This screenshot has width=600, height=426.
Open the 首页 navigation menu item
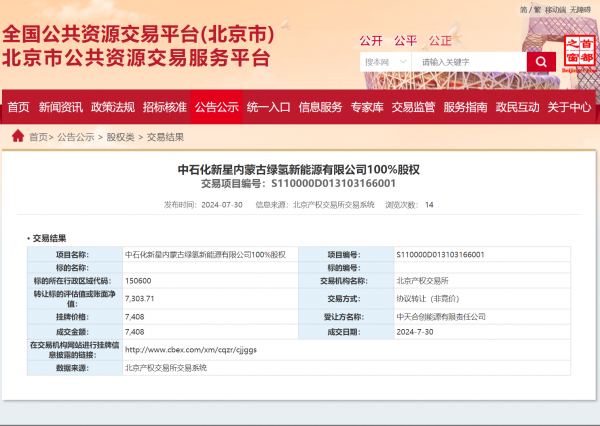(x=18, y=107)
